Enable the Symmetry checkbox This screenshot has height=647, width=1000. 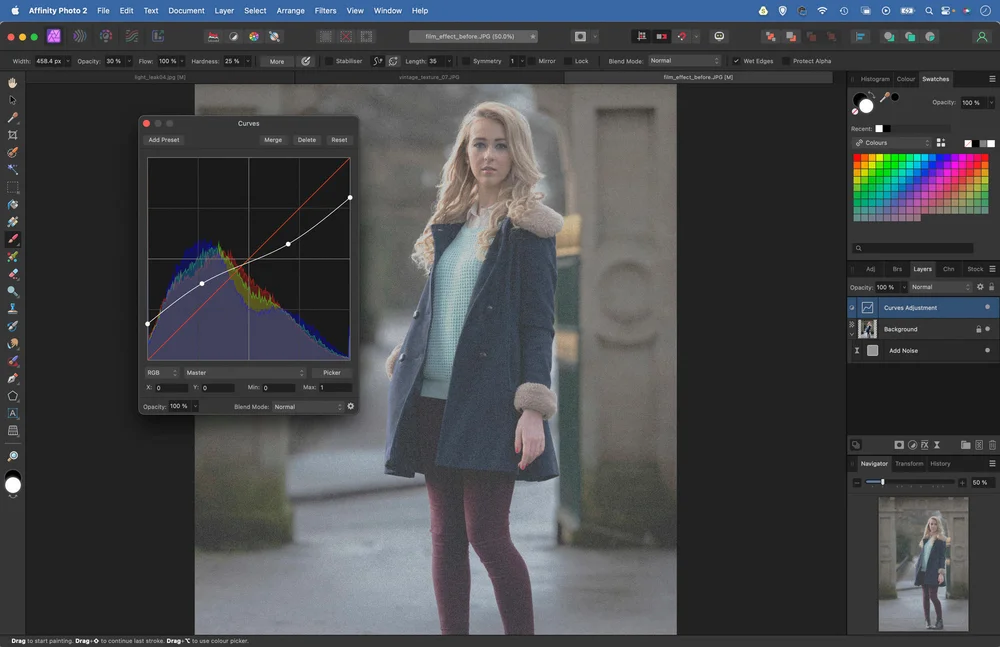pos(466,61)
